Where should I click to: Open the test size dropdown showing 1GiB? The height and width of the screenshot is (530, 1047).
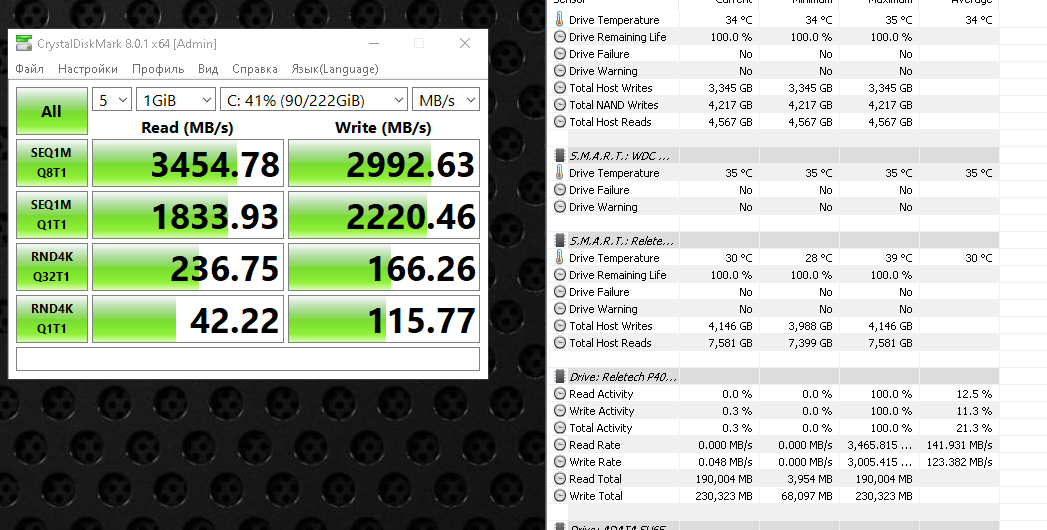(x=176, y=100)
